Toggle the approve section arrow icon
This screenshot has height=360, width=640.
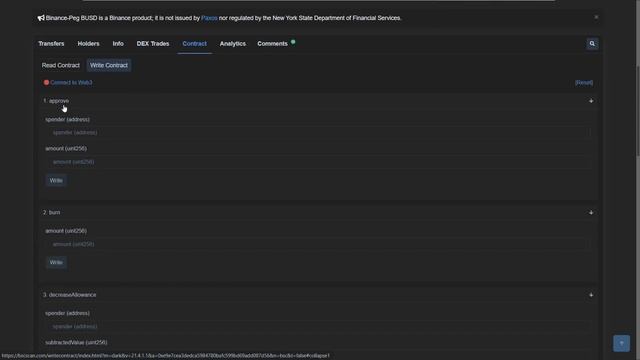tap(591, 101)
